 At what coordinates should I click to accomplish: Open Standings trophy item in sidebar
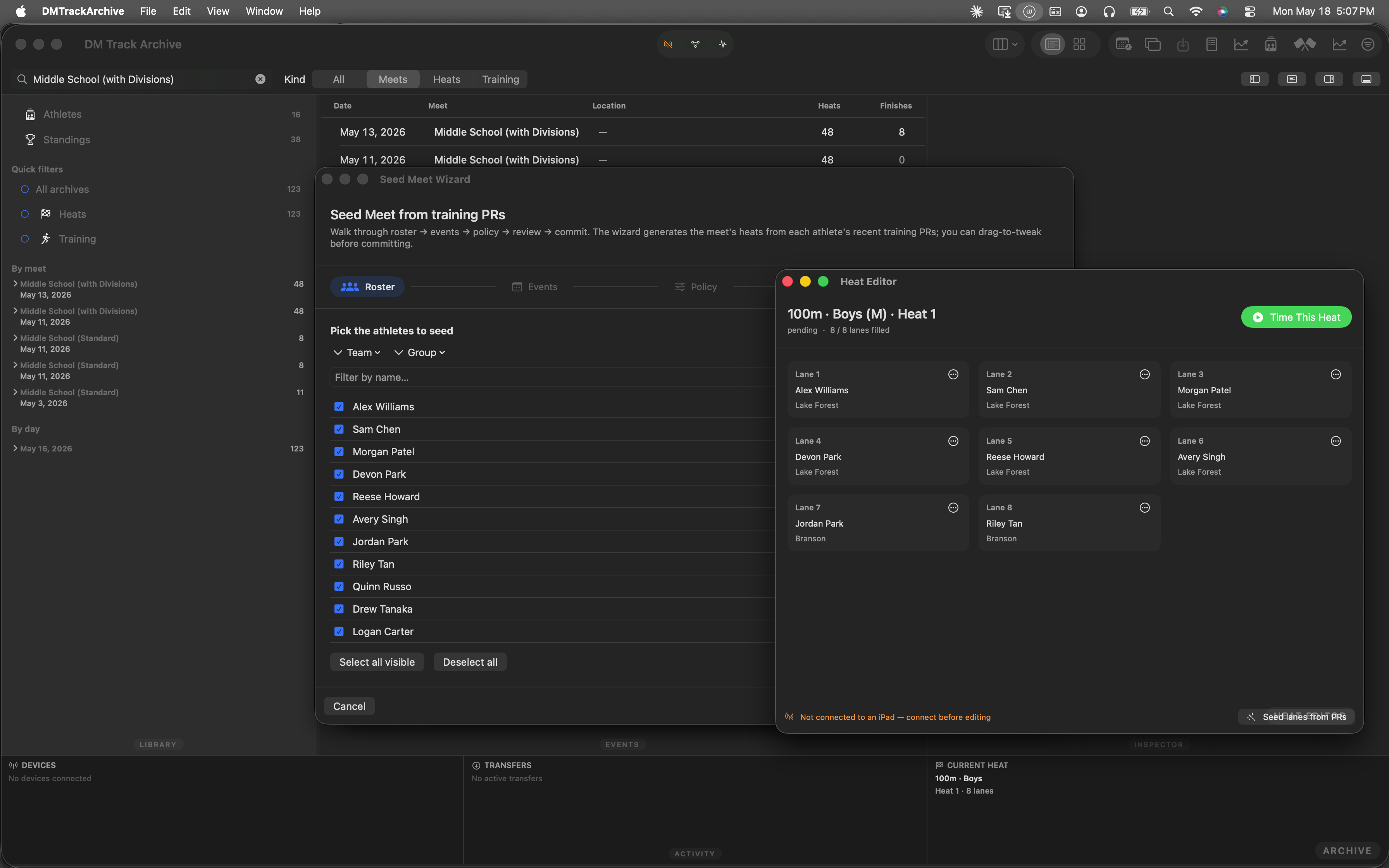(x=67, y=139)
